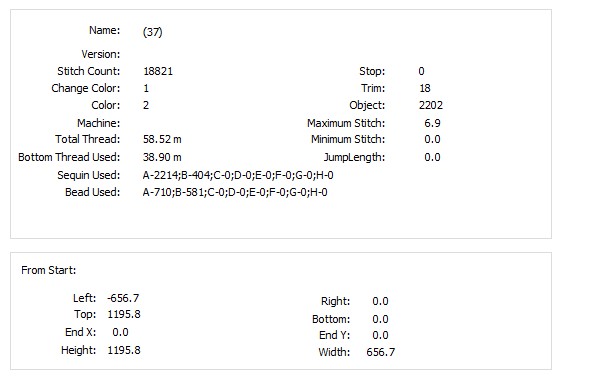Click the Version label
591x377 pixels.
tap(101, 54)
